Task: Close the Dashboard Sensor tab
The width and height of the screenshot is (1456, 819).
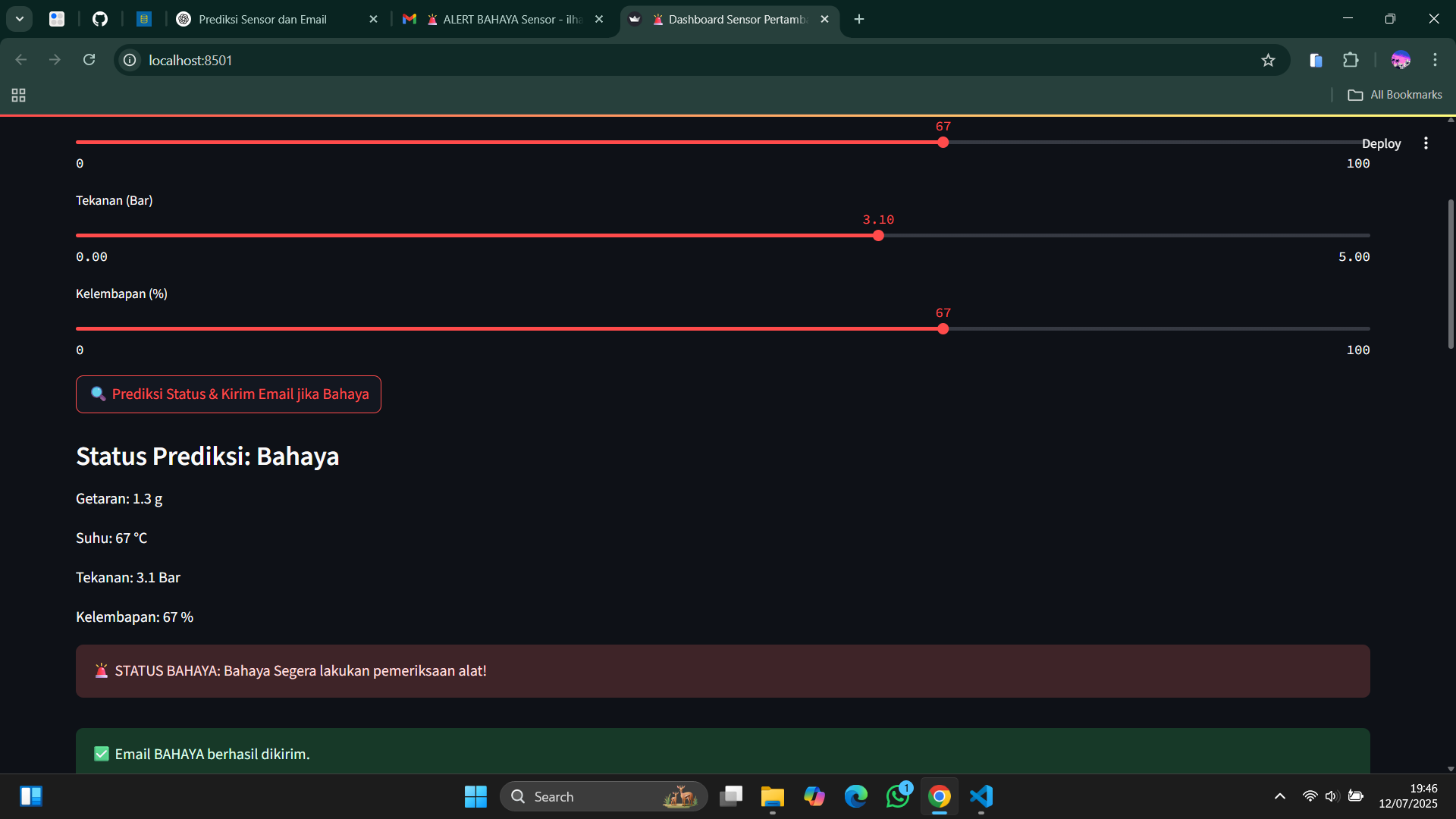Action: (824, 20)
